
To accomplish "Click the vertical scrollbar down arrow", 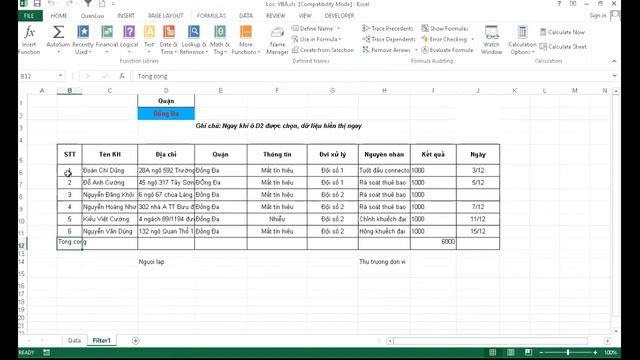I will click(x=616, y=331).
